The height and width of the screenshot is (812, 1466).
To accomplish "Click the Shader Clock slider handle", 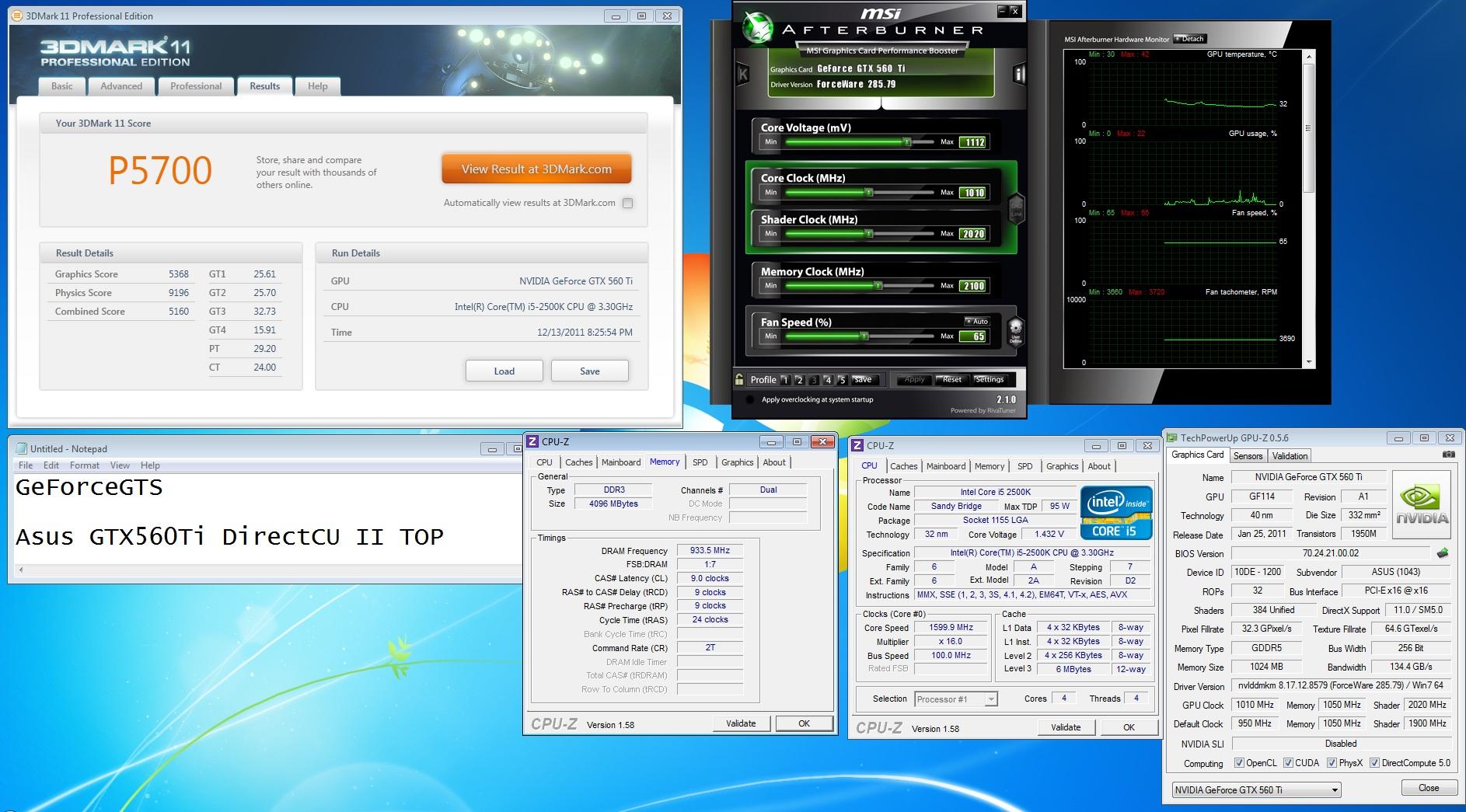I will tap(869, 234).
